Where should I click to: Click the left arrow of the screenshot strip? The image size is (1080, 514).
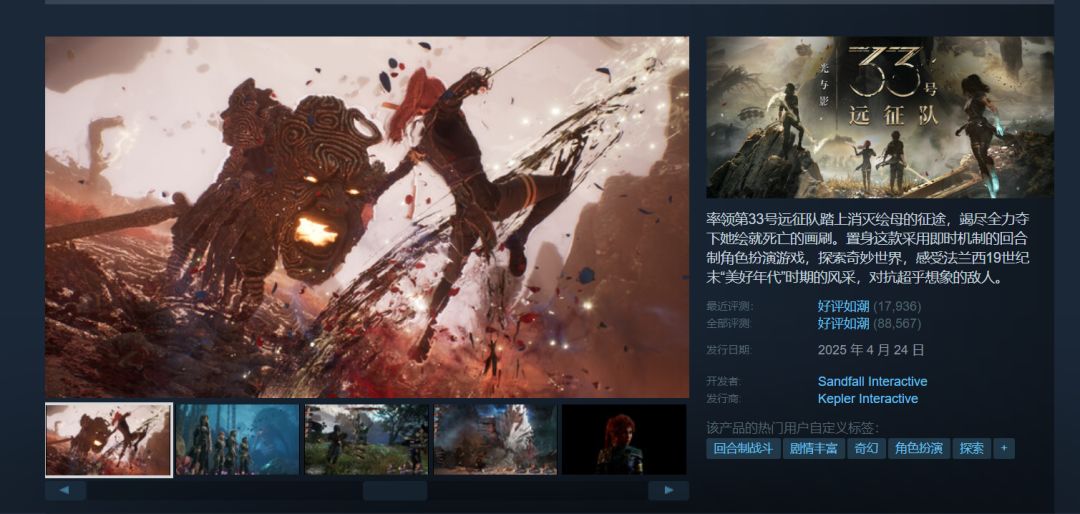(x=65, y=491)
